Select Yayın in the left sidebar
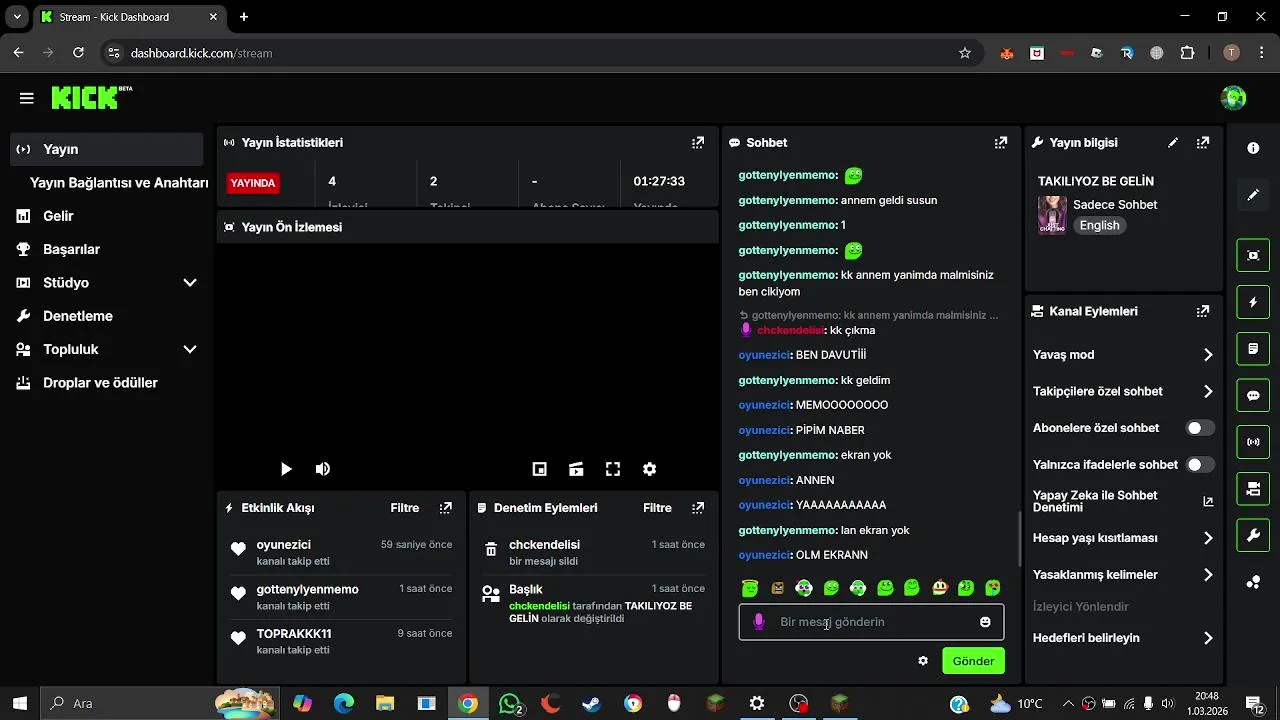This screenshot has width=1280, height=720. click(x=106, y=149)
